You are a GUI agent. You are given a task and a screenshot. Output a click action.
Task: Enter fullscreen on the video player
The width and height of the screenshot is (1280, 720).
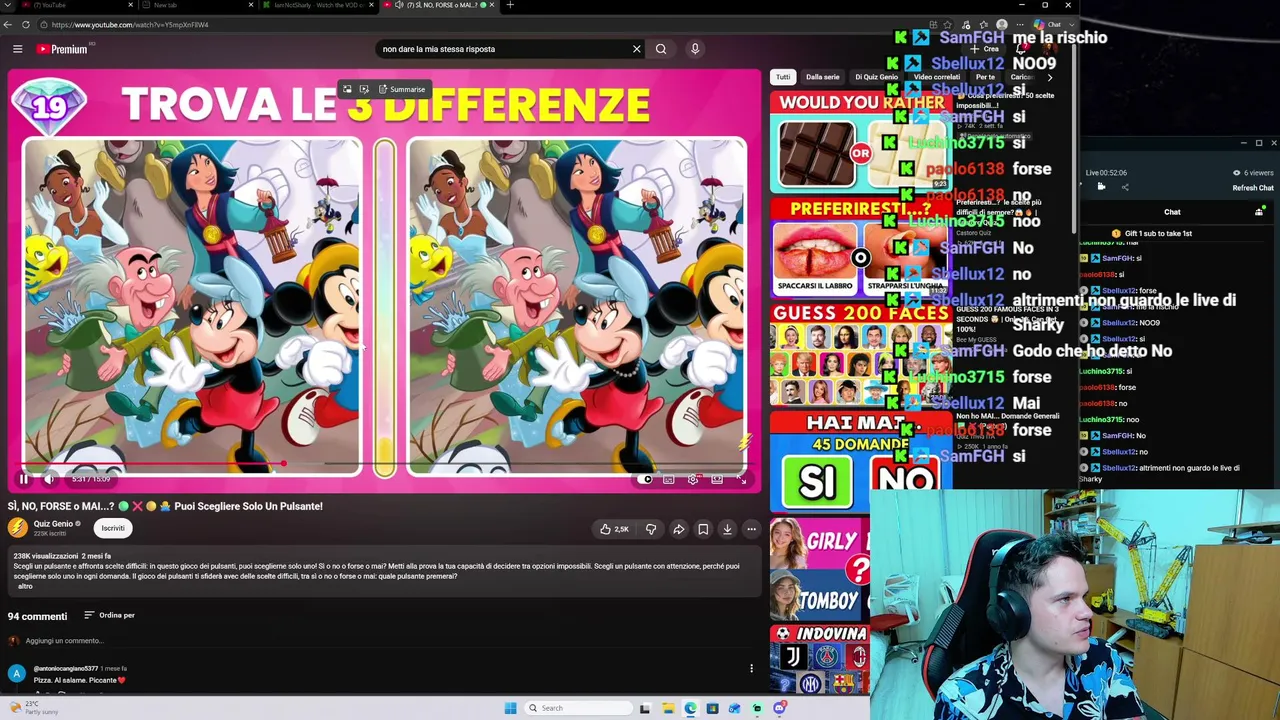tap(741, 479)
